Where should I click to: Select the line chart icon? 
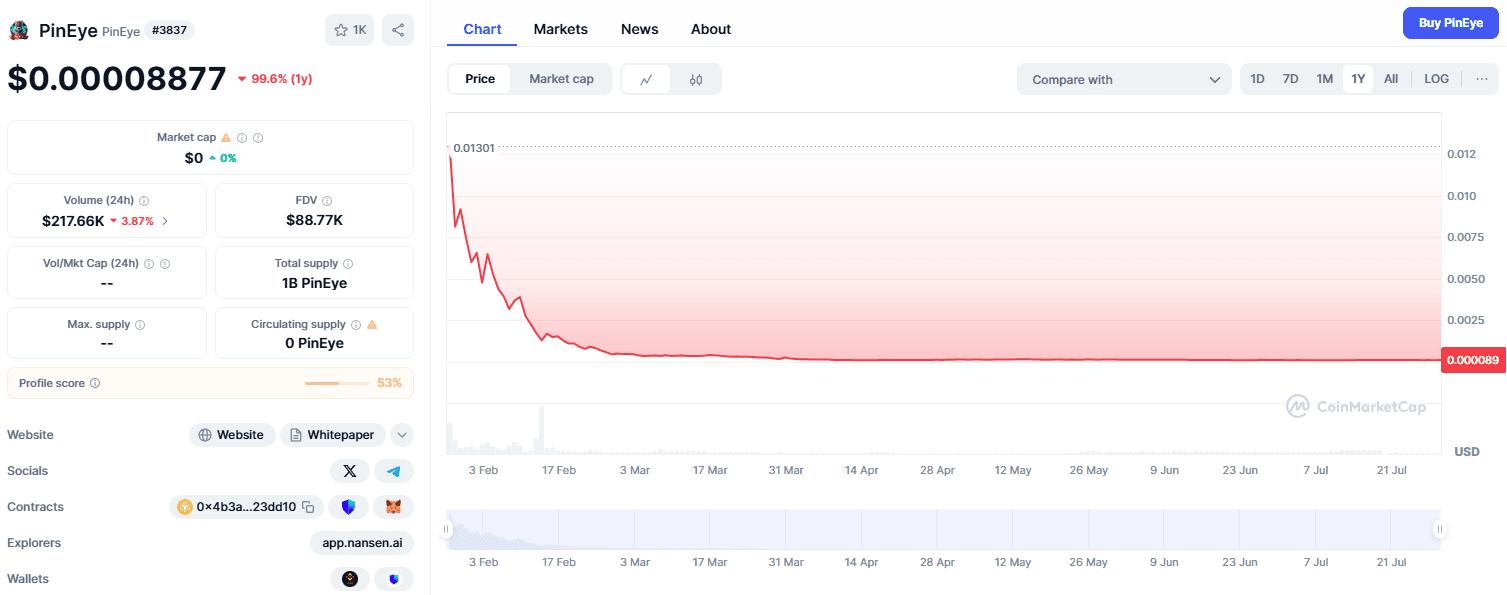pos(647,79)
